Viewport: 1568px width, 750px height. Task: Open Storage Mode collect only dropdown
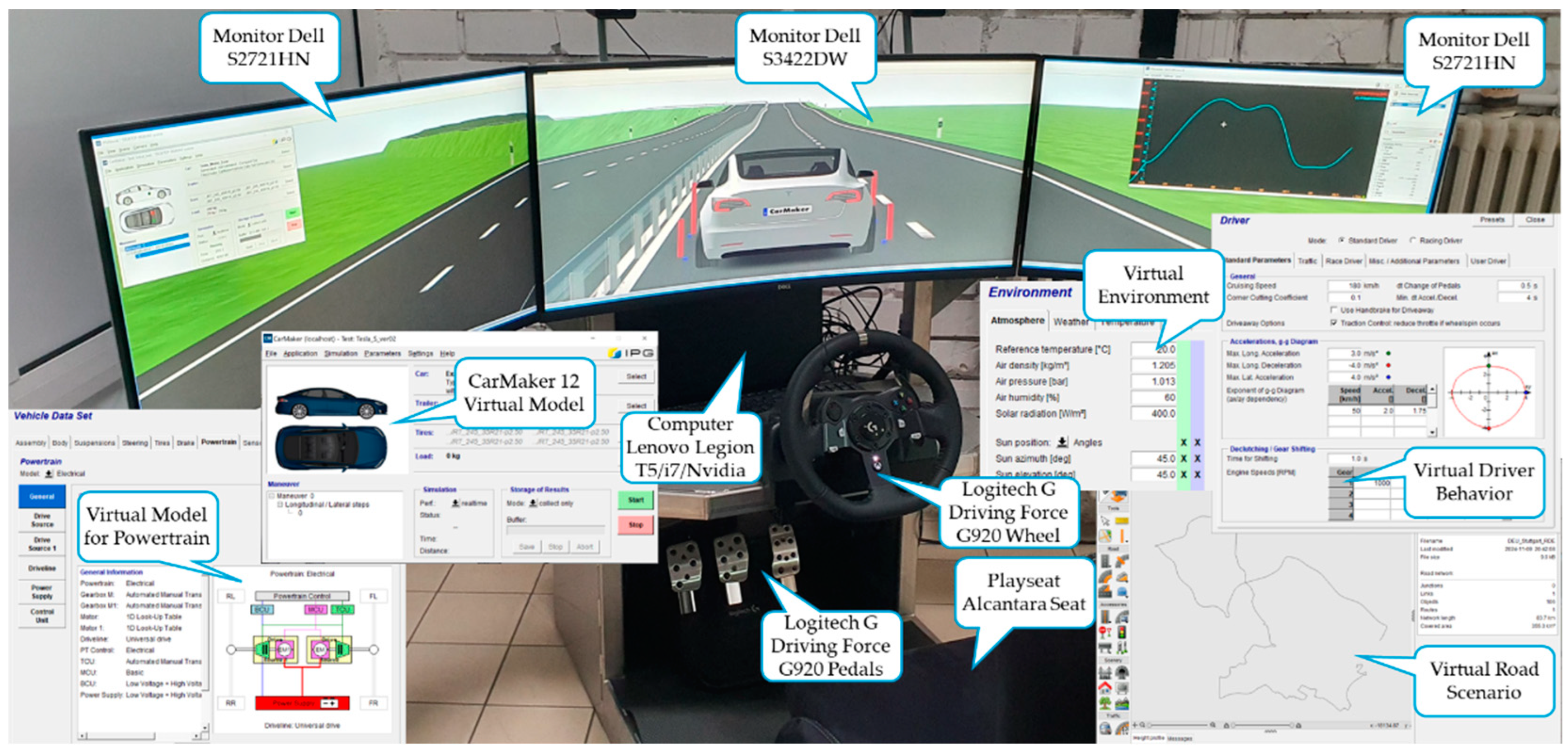pos(533,503)
